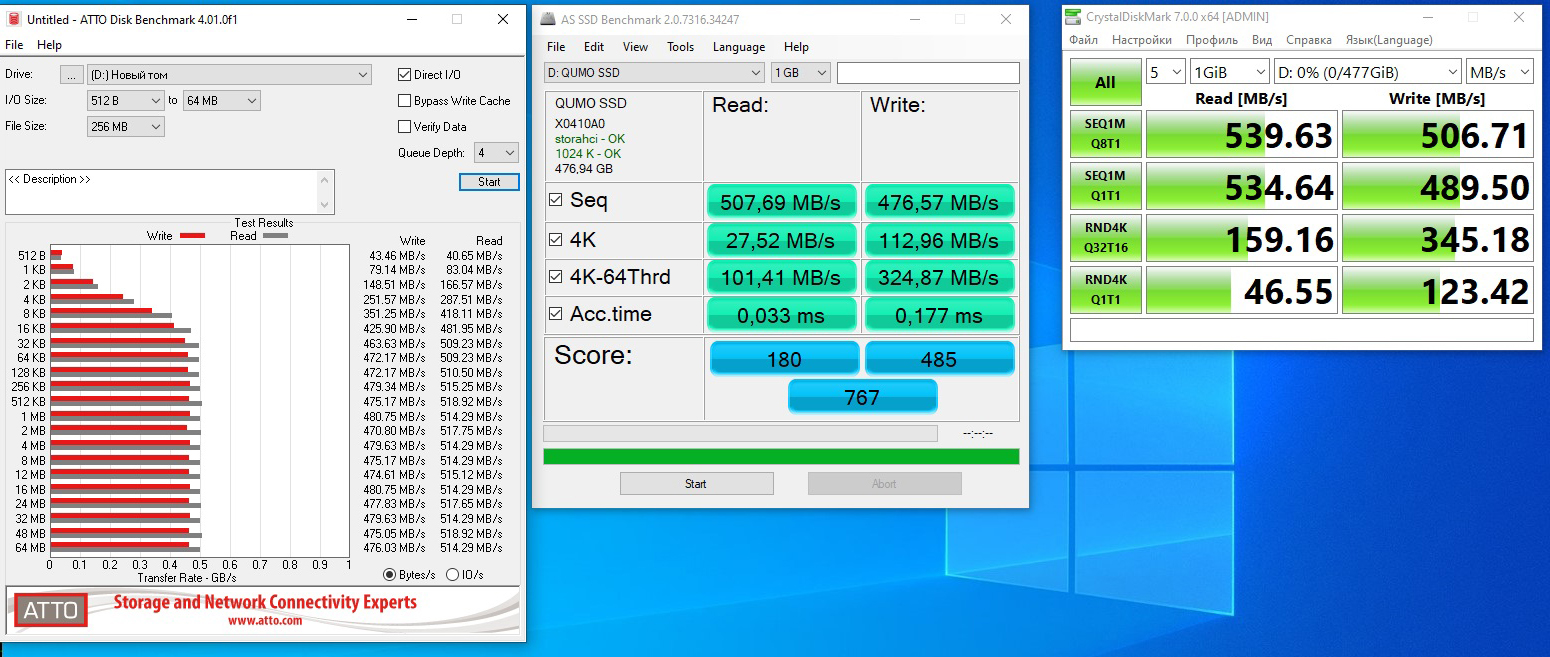Open the Справка menu in CrystalDiskMark
The image size is (1550, 657).
click(1309, 40)
